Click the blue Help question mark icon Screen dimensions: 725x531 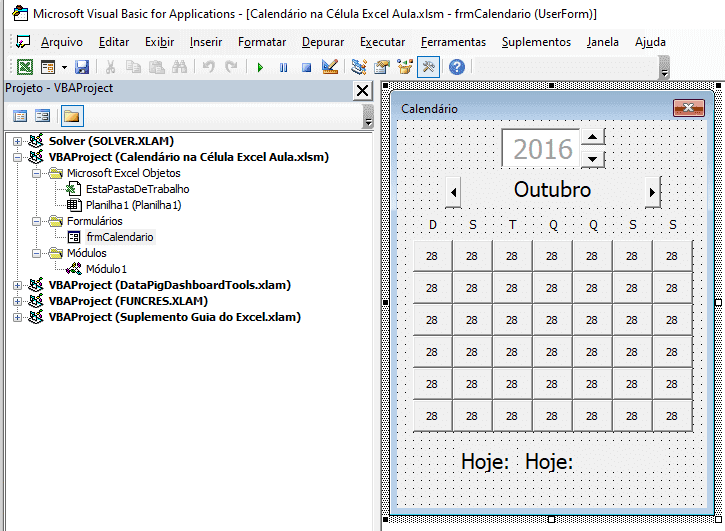[456, 67]
